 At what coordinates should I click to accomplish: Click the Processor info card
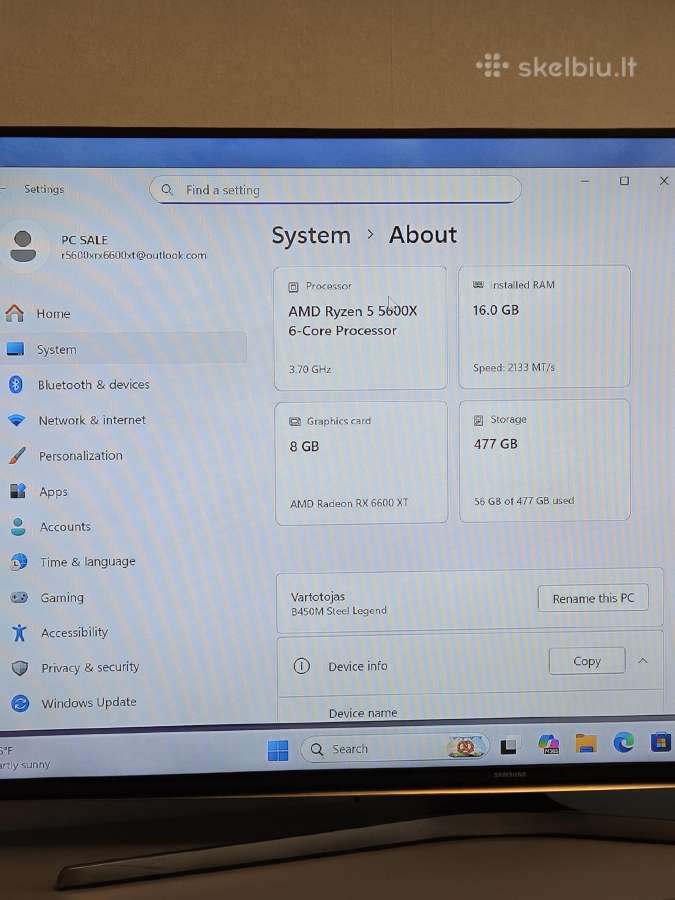(x=360, y=328)
